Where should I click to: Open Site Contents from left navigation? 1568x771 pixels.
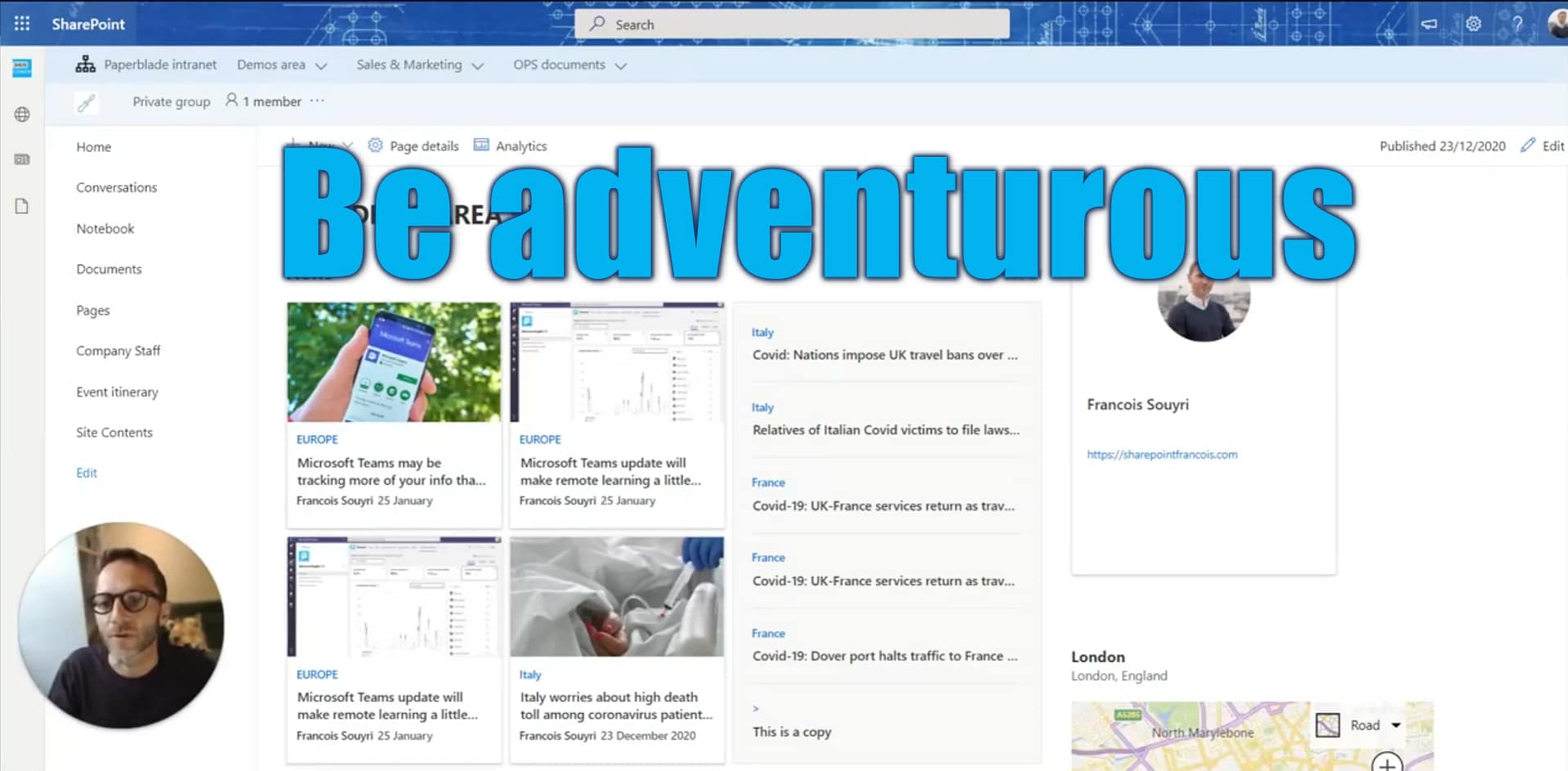114,433
